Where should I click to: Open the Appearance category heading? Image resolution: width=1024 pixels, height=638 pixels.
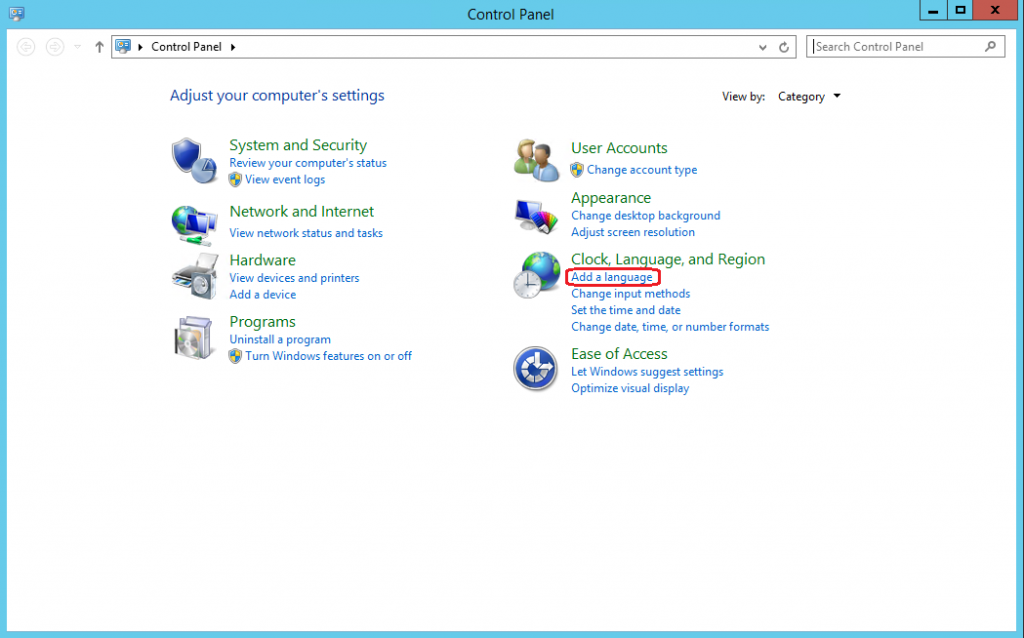[x=611, y=198]
